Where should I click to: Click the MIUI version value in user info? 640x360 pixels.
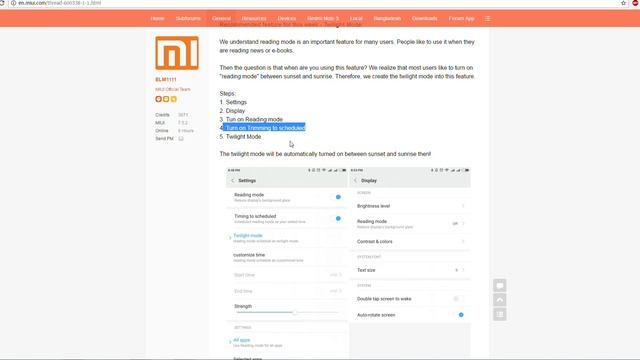click(x=182, y=123)
